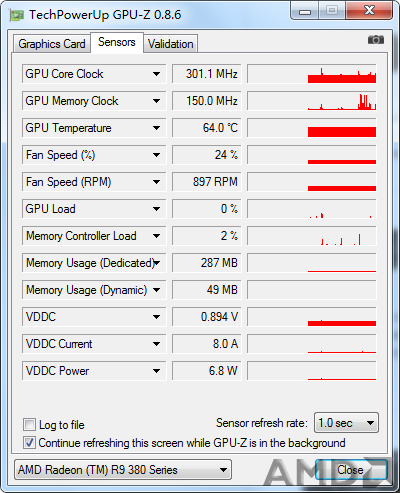The width and height of the screenshot is (400, 493).
Task: Click the GPU Load value field
Action: [207, 209]
